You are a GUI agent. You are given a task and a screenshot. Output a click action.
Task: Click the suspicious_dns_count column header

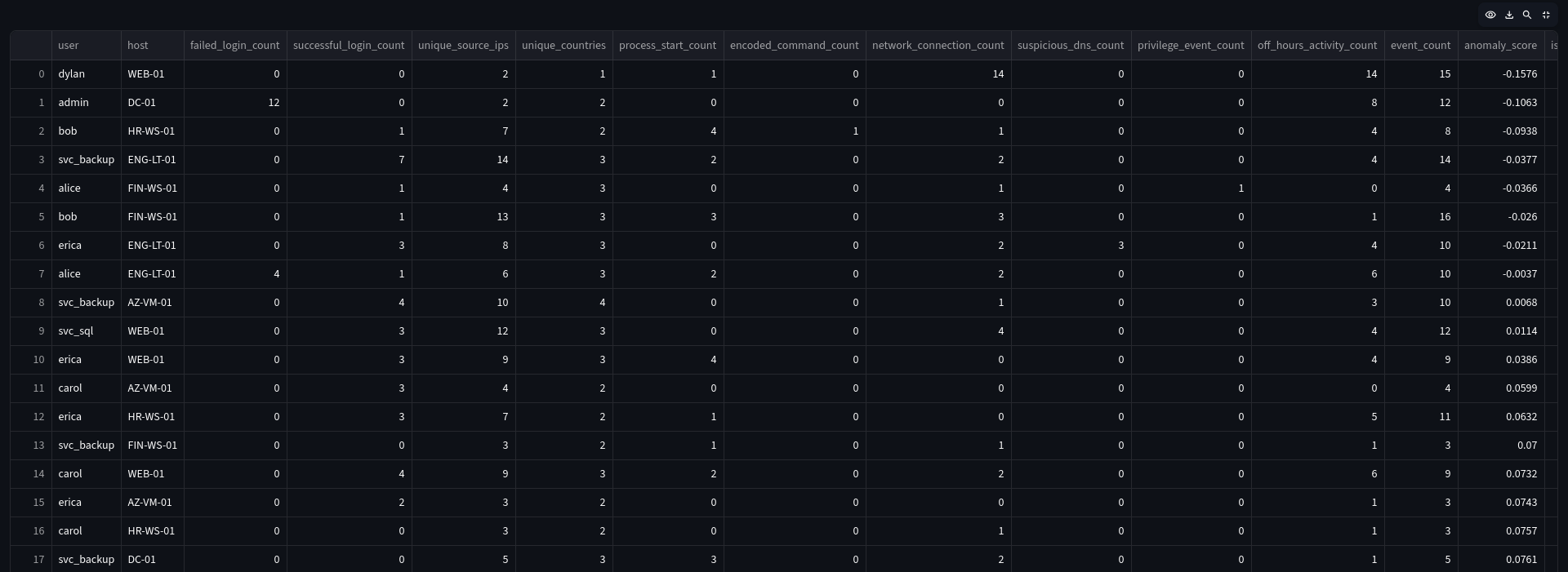pos(1071,46)
